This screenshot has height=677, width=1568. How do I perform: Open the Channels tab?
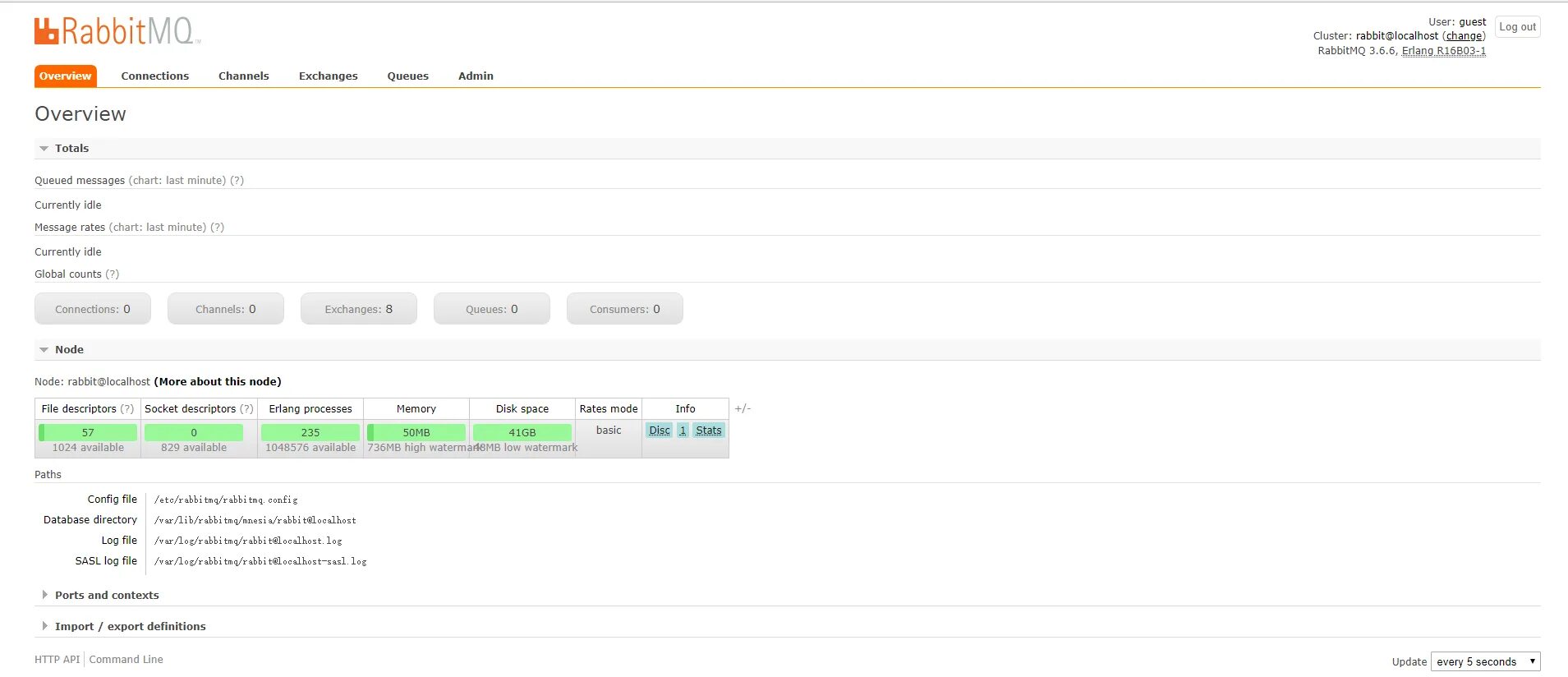click(244, 76)
